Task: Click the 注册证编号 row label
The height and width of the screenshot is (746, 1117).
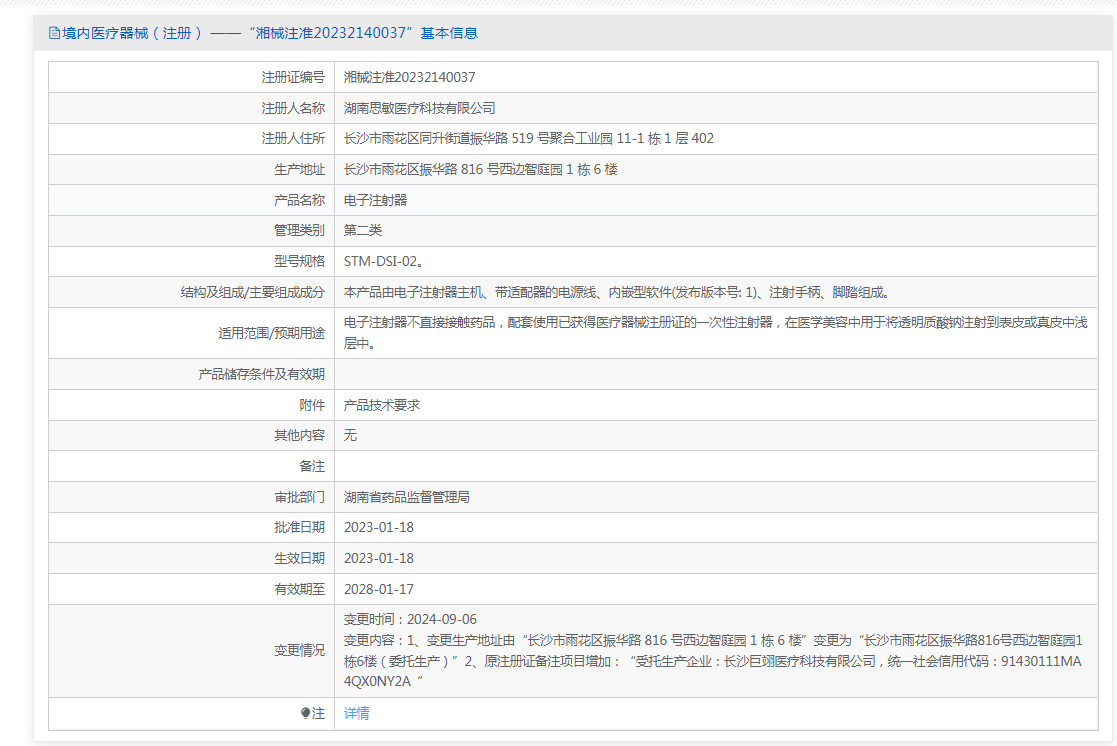Action: (x=293, y=77)
